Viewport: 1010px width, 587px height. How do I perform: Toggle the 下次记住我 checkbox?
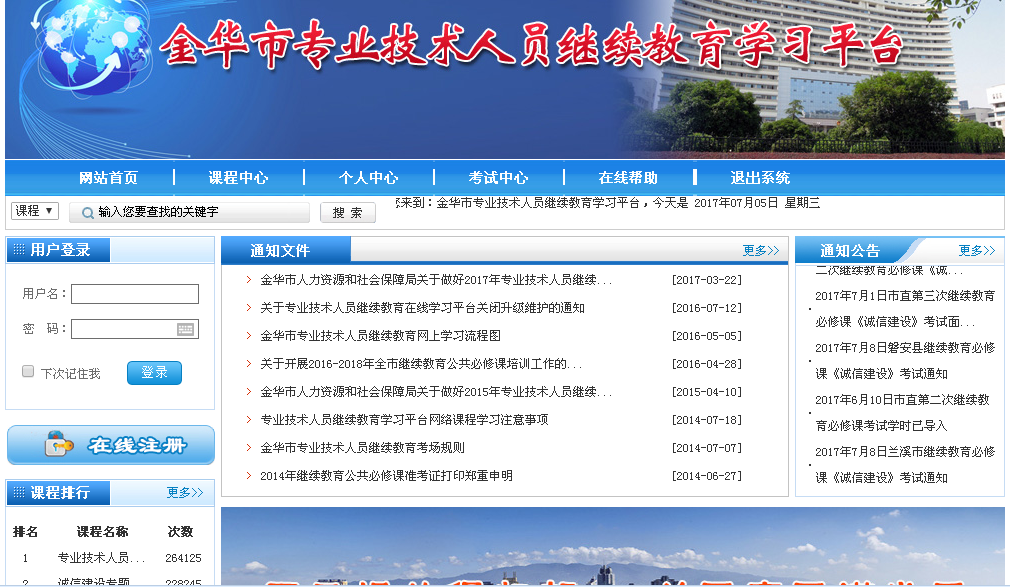click(28, 372)
